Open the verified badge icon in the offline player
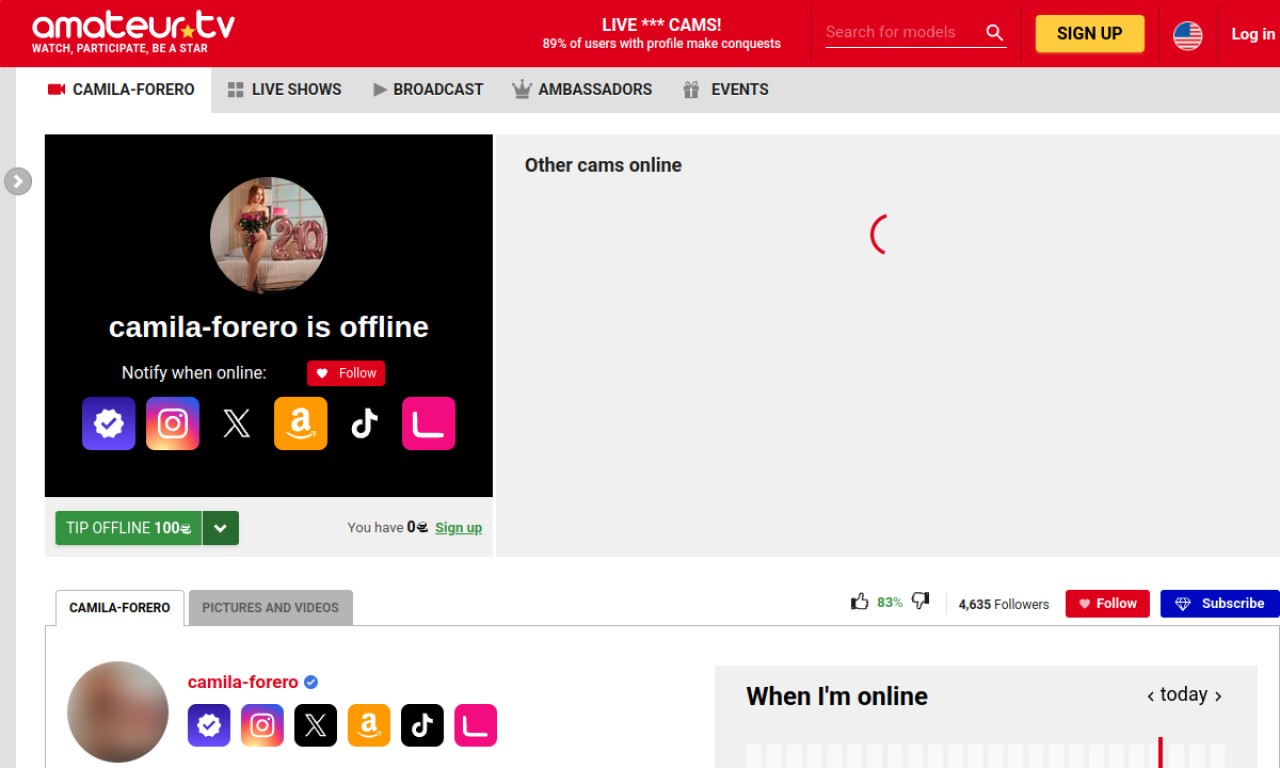Image resolution: width=1280 pixels, height=768 pixels. point(109,424)
